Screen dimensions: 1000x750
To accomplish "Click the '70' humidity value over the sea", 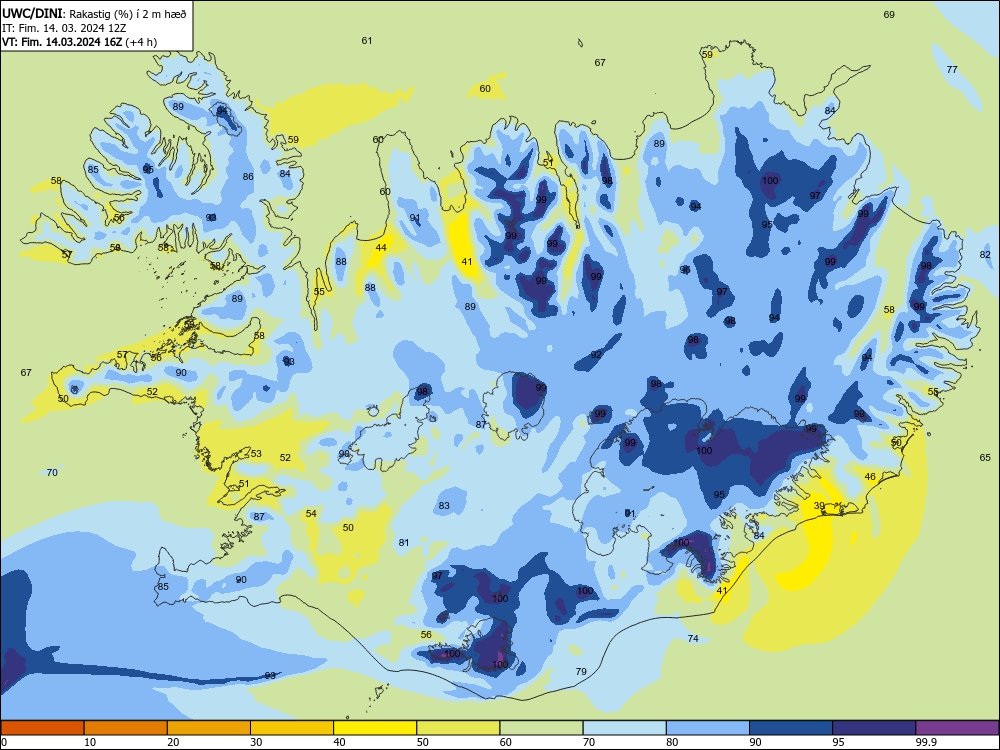I will [x=52, y=473].
